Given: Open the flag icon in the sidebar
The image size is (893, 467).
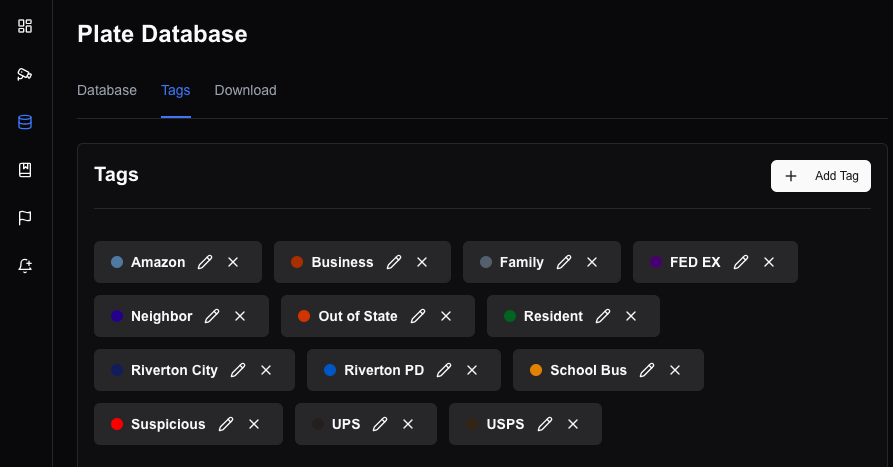Looking at the screenshot, I should click(x=25, y=218).
